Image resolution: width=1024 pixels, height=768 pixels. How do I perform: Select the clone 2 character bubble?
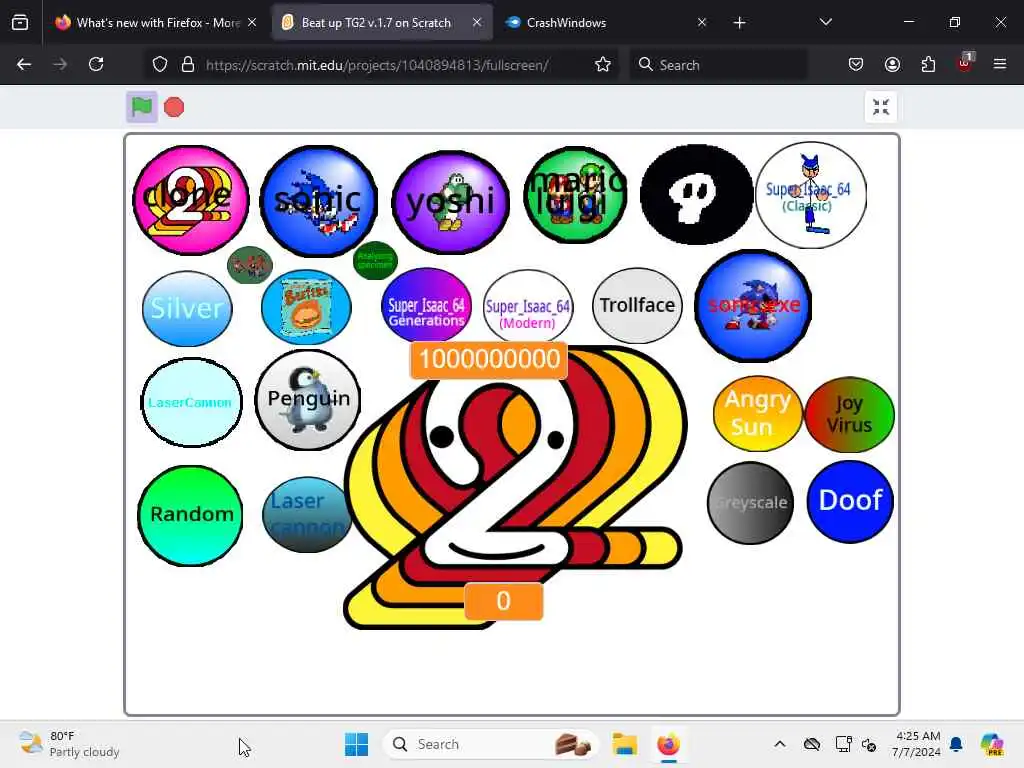pos(190,200)
